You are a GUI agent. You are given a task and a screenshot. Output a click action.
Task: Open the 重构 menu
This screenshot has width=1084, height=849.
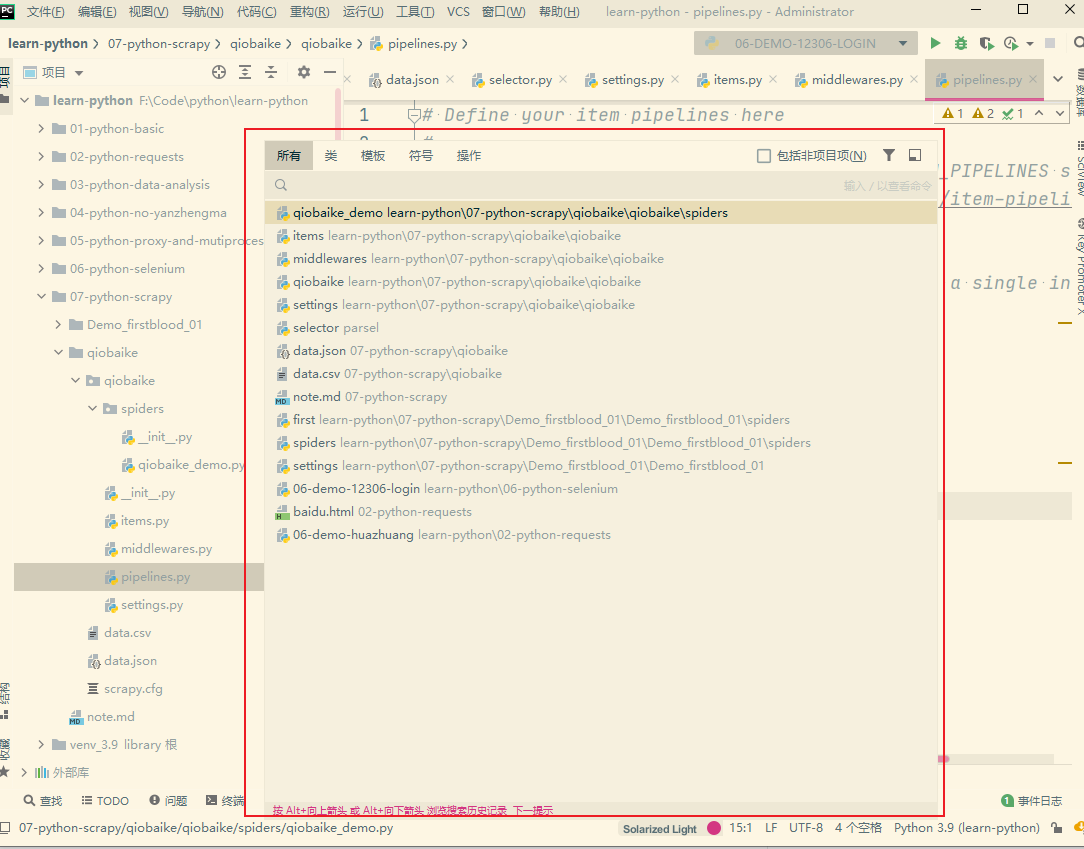click(x=310, y=11)
